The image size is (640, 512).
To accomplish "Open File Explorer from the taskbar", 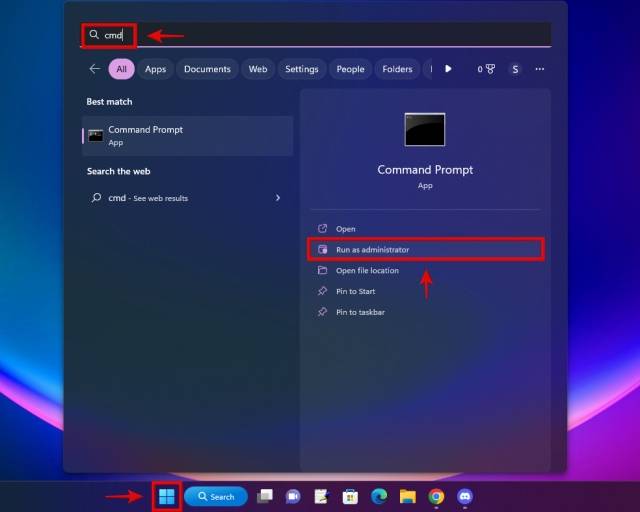I will coord(407,496).
